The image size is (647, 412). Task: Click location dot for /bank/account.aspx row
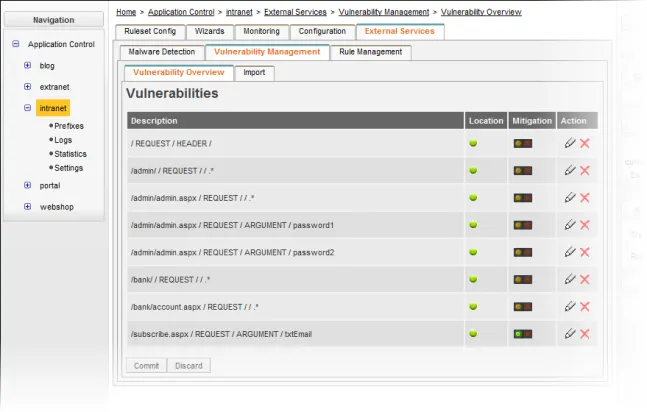pyautogui.click(x=473, y=307)
